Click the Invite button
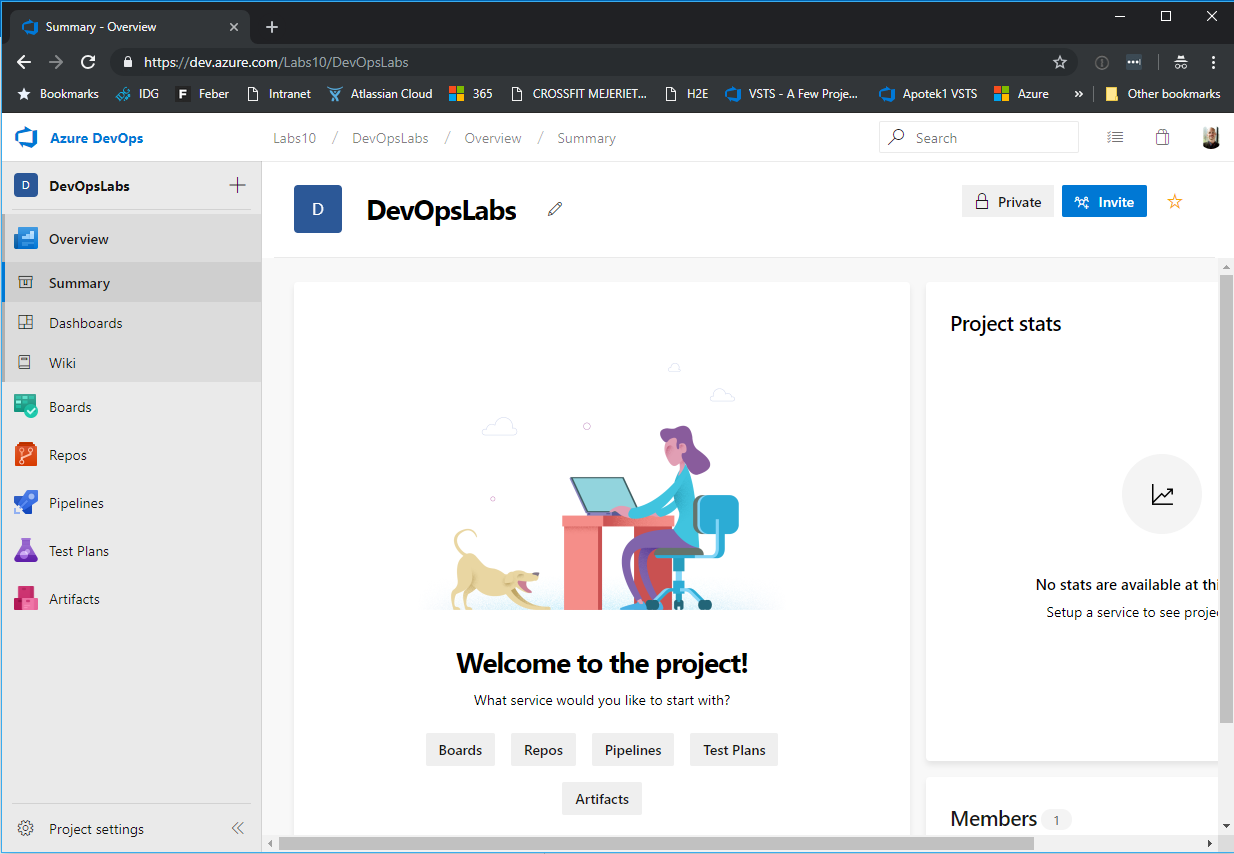Screen dimensions: 1234x854 point(1104,202)
